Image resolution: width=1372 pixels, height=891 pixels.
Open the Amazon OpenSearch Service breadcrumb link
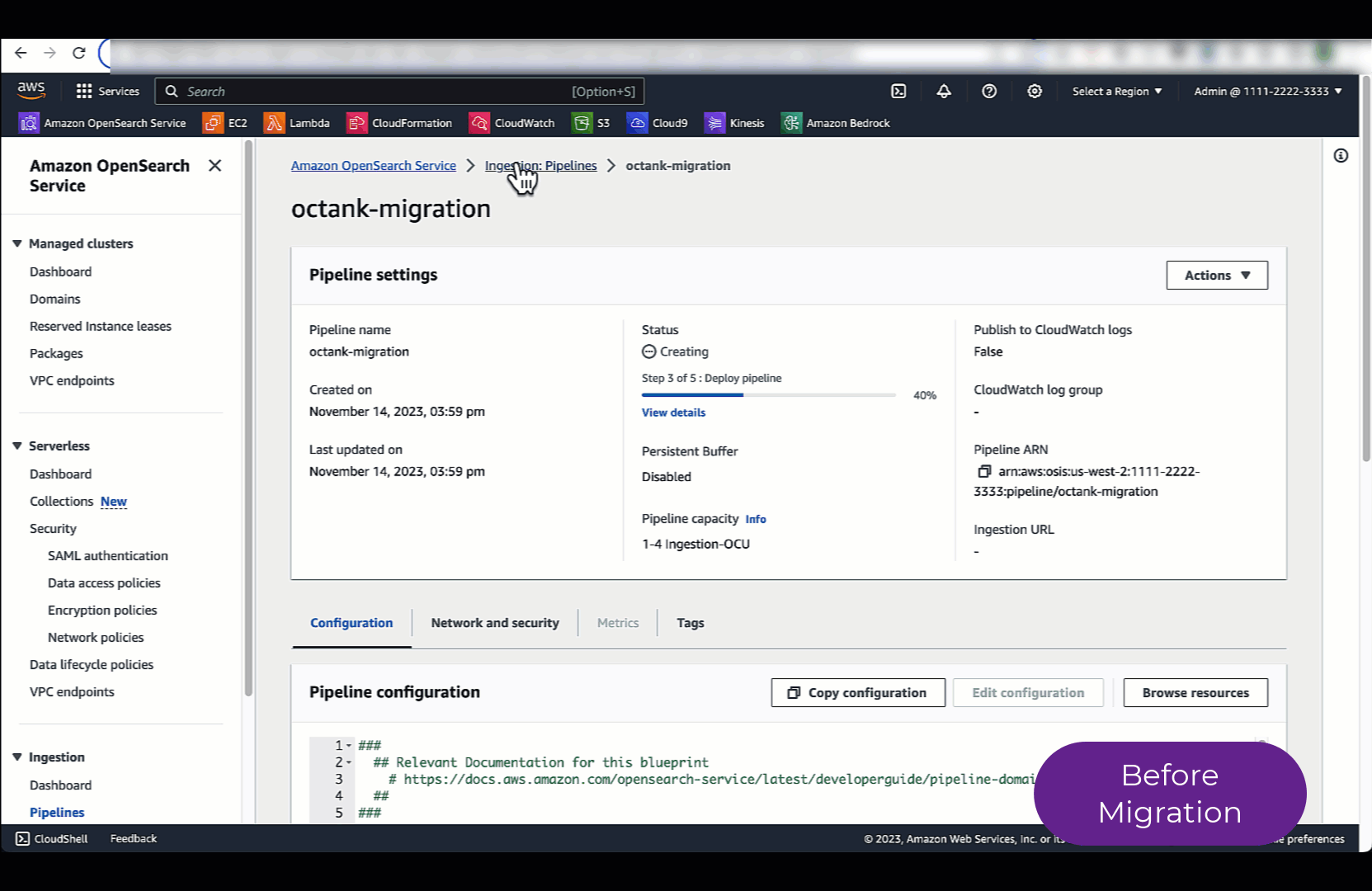(x=374, y=166)
